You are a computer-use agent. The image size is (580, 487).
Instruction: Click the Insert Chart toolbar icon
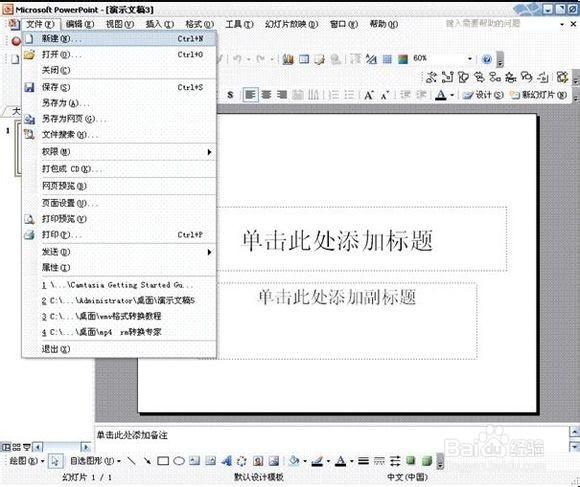coord(288,59)
